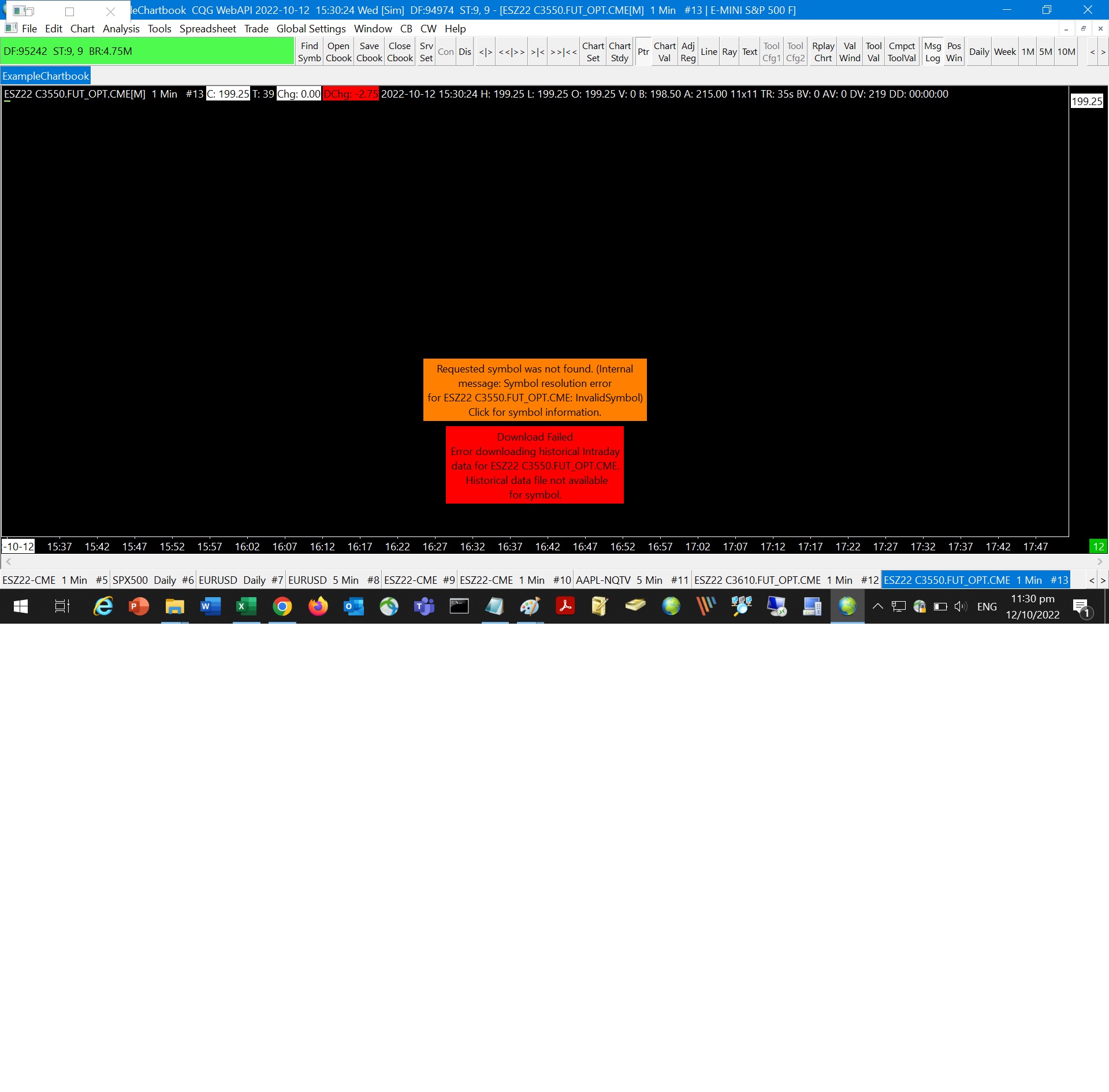Show hidden system tray icons

(x=877, y=606)
